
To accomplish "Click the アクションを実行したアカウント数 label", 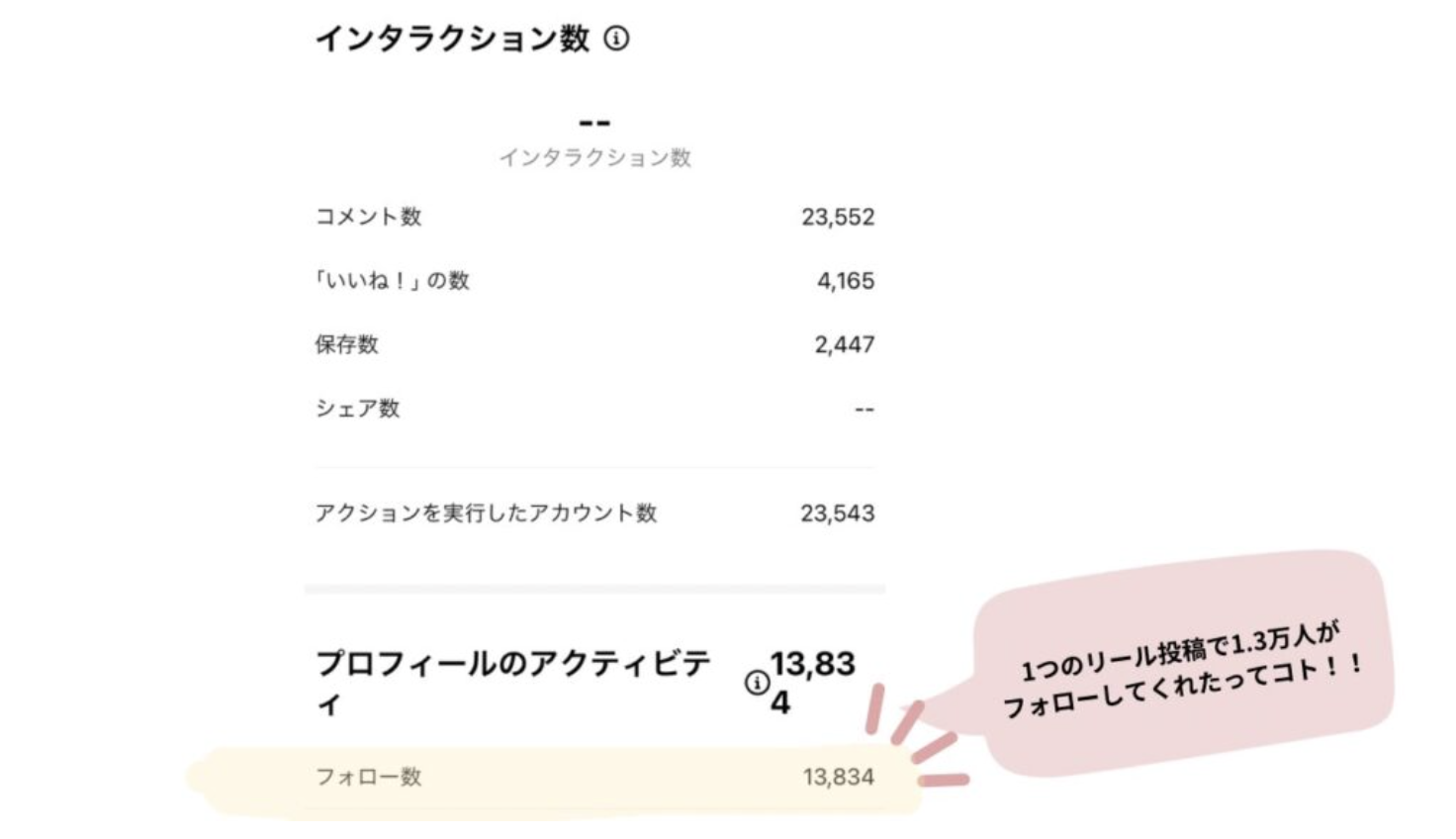I will coord(486,513).
